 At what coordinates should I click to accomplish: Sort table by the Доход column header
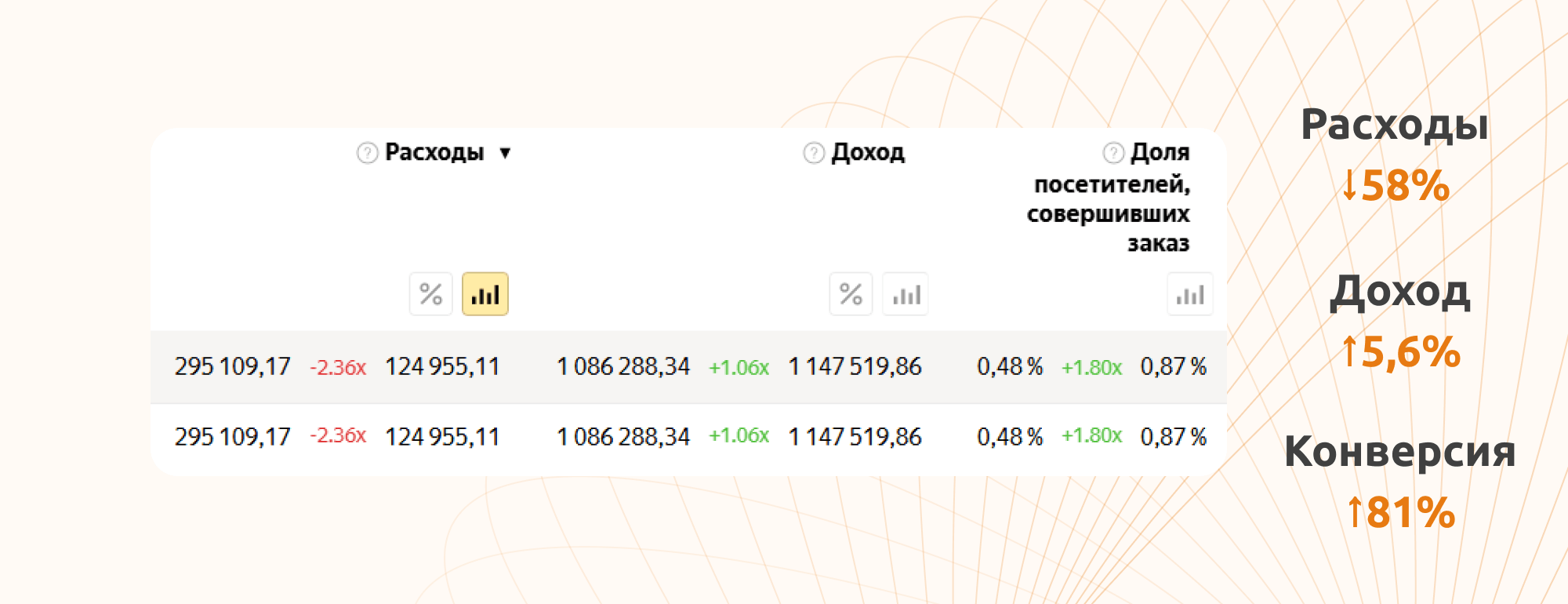pyautogui.click(x=868, y=152)
